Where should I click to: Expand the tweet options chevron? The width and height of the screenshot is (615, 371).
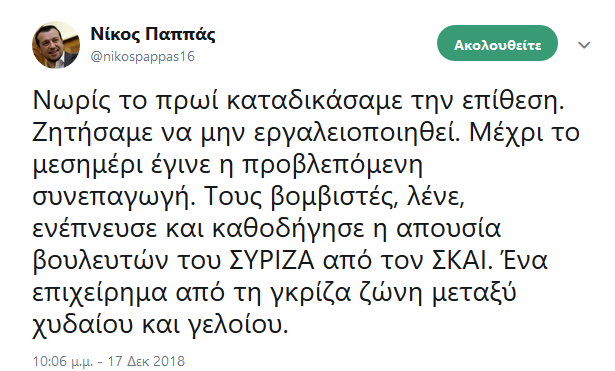click(x=584, y=45)
